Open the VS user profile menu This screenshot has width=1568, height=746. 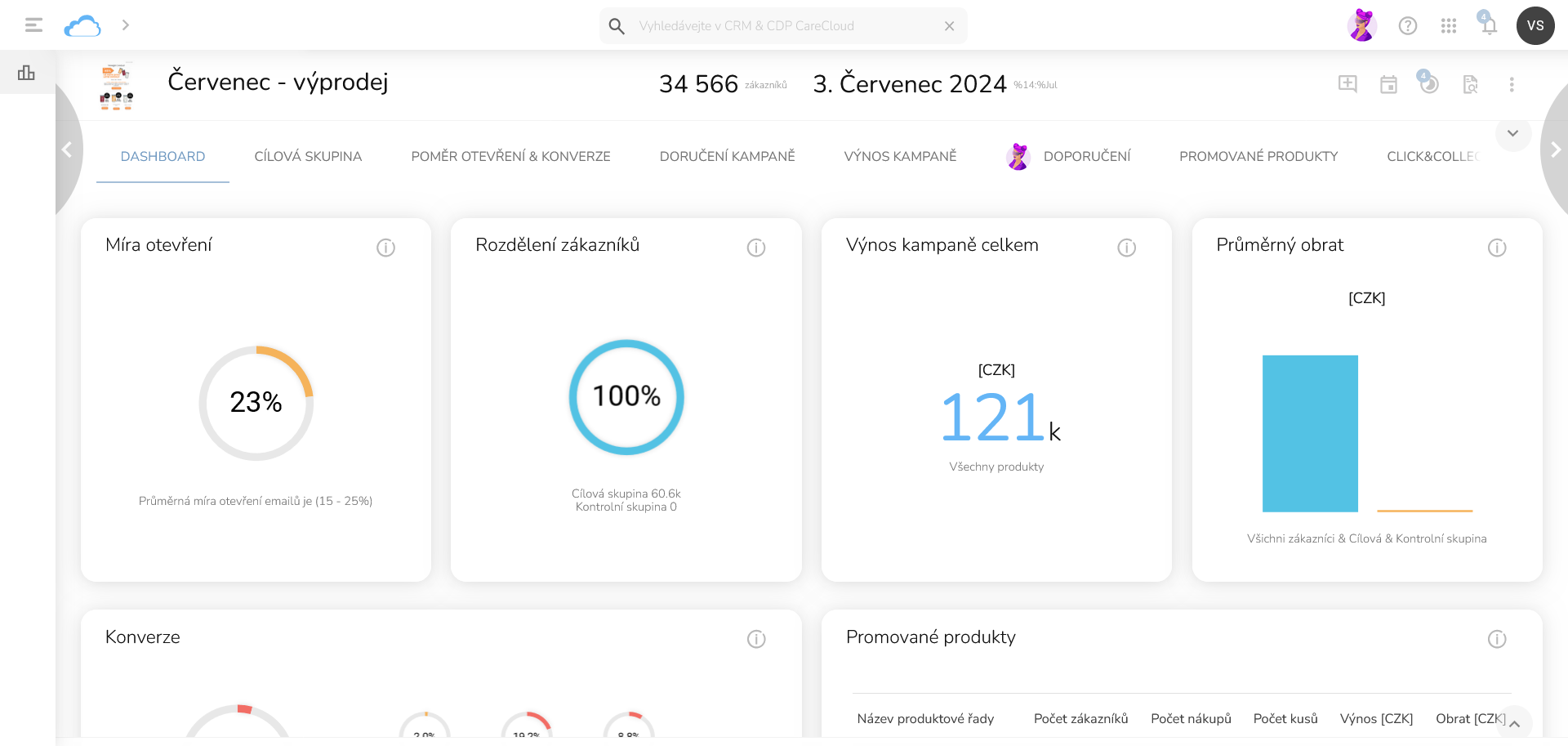coord(1535,25)
